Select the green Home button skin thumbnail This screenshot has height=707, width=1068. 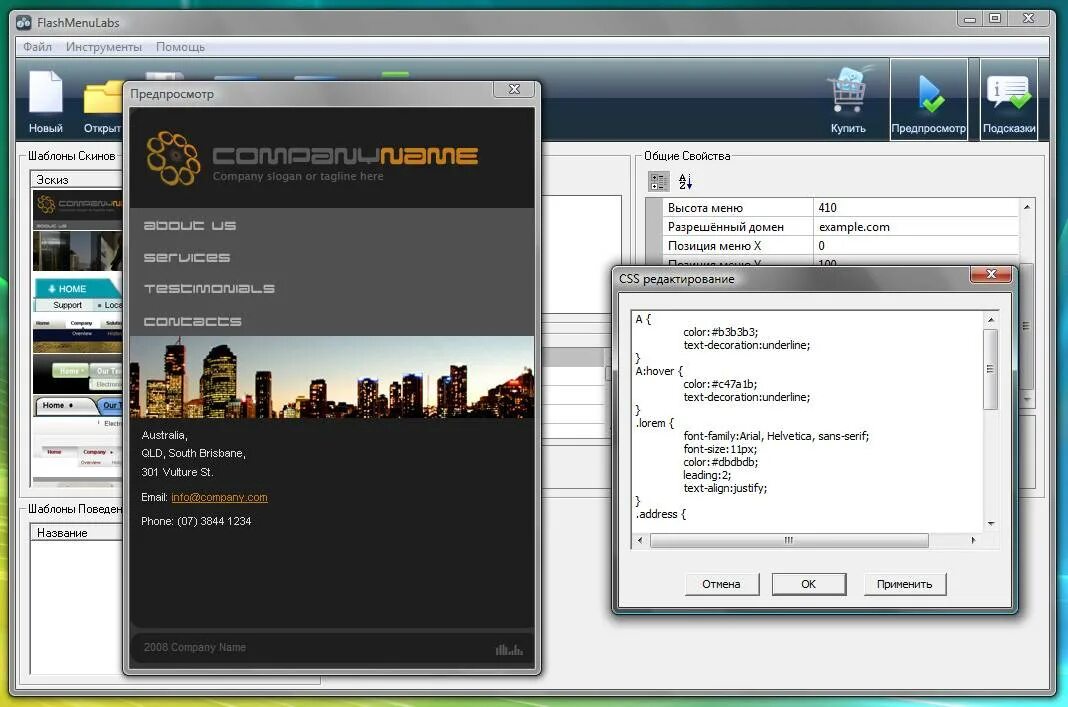(x=78, y=375)
